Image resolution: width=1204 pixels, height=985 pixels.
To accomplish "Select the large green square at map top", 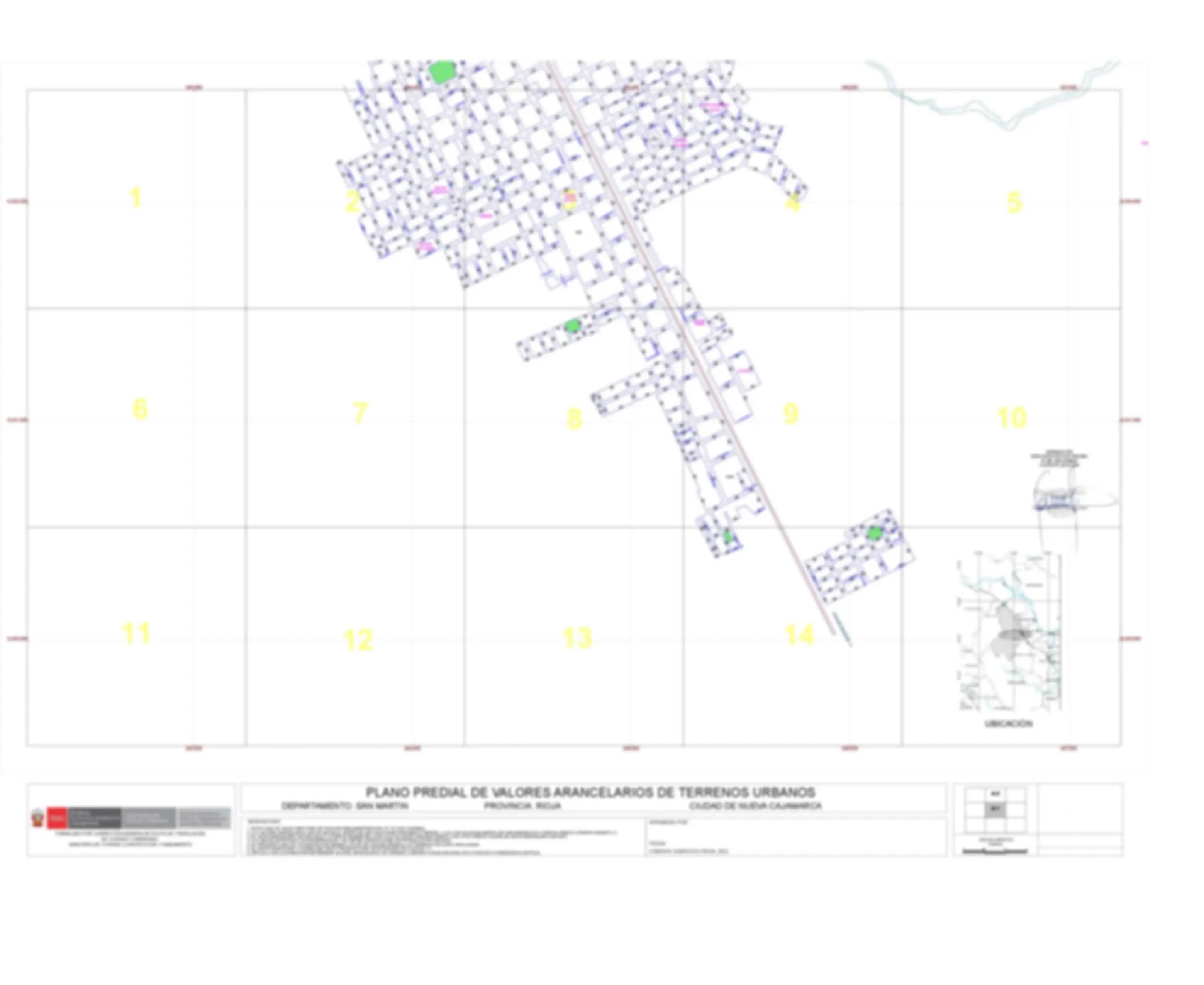I will click(x=442, y=72).
